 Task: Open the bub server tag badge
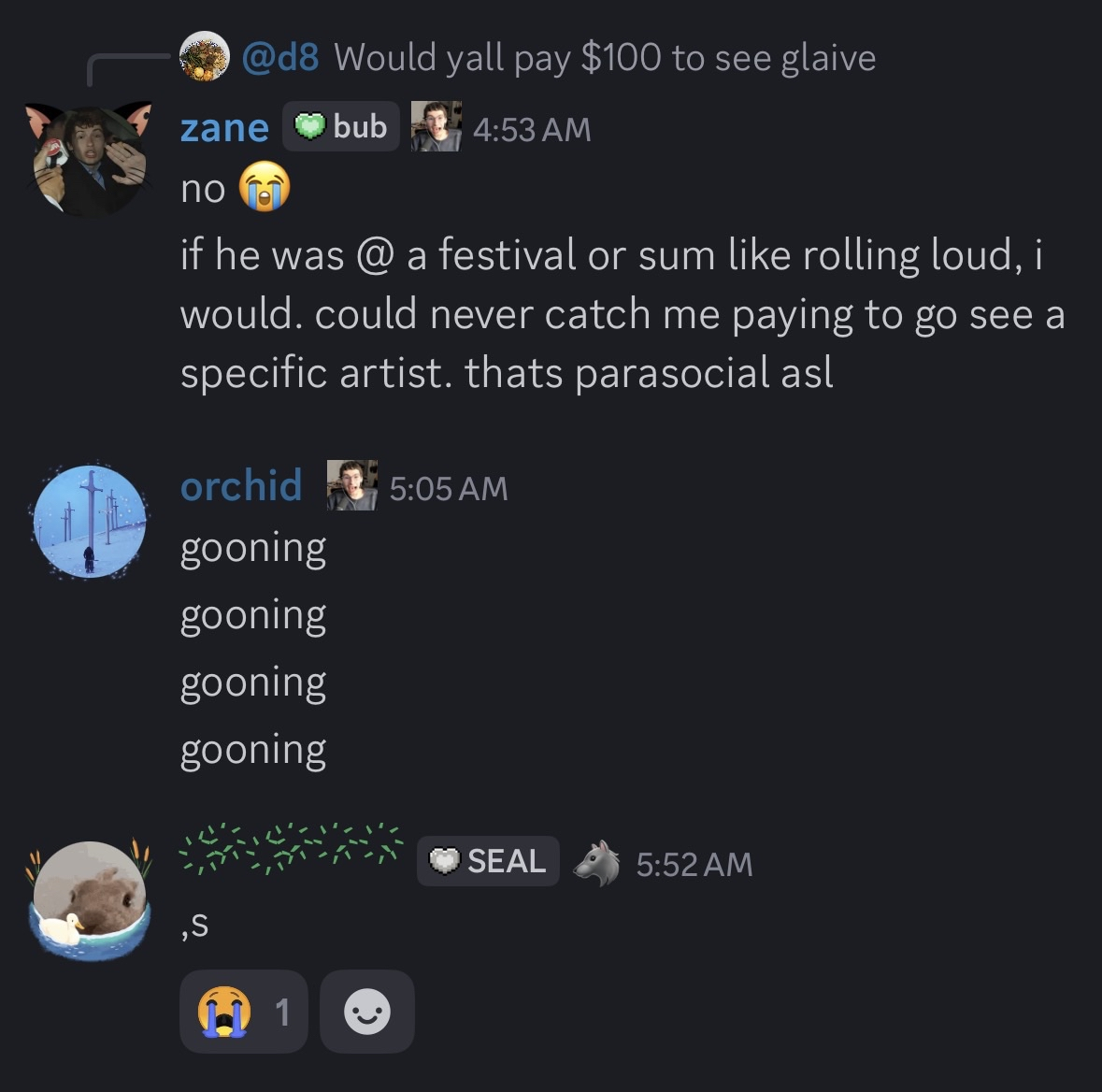point(341,126)
